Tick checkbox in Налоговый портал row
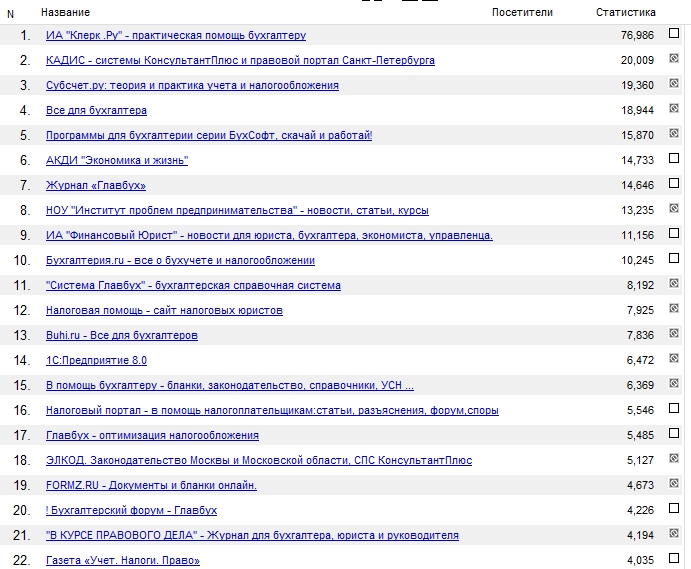 (x=674, y=408)
